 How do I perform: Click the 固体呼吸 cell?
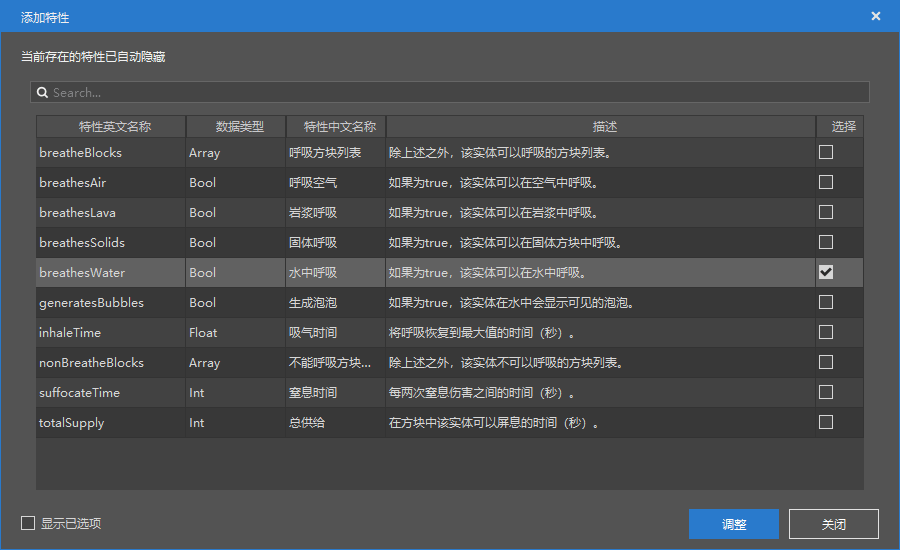[336, 242]
